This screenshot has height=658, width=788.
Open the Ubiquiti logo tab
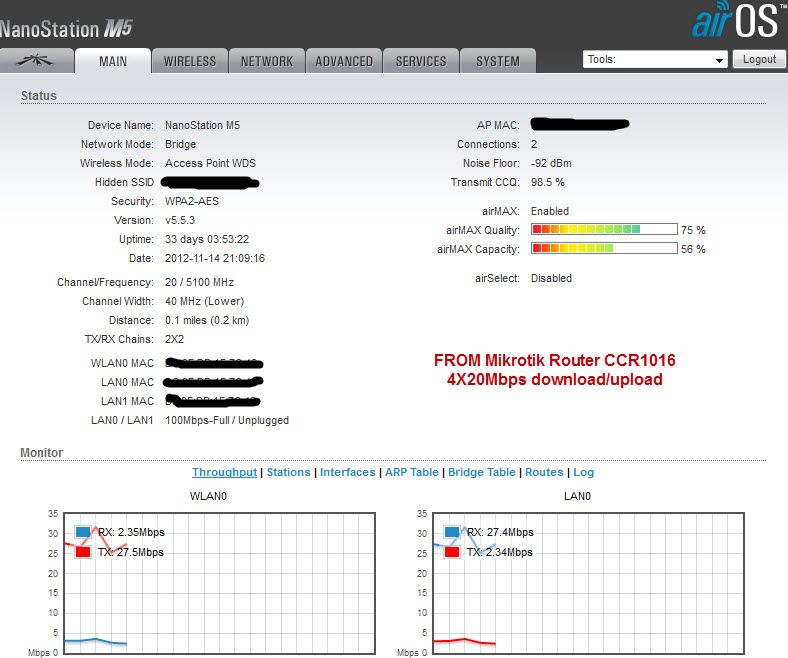(x=36, y=61)
